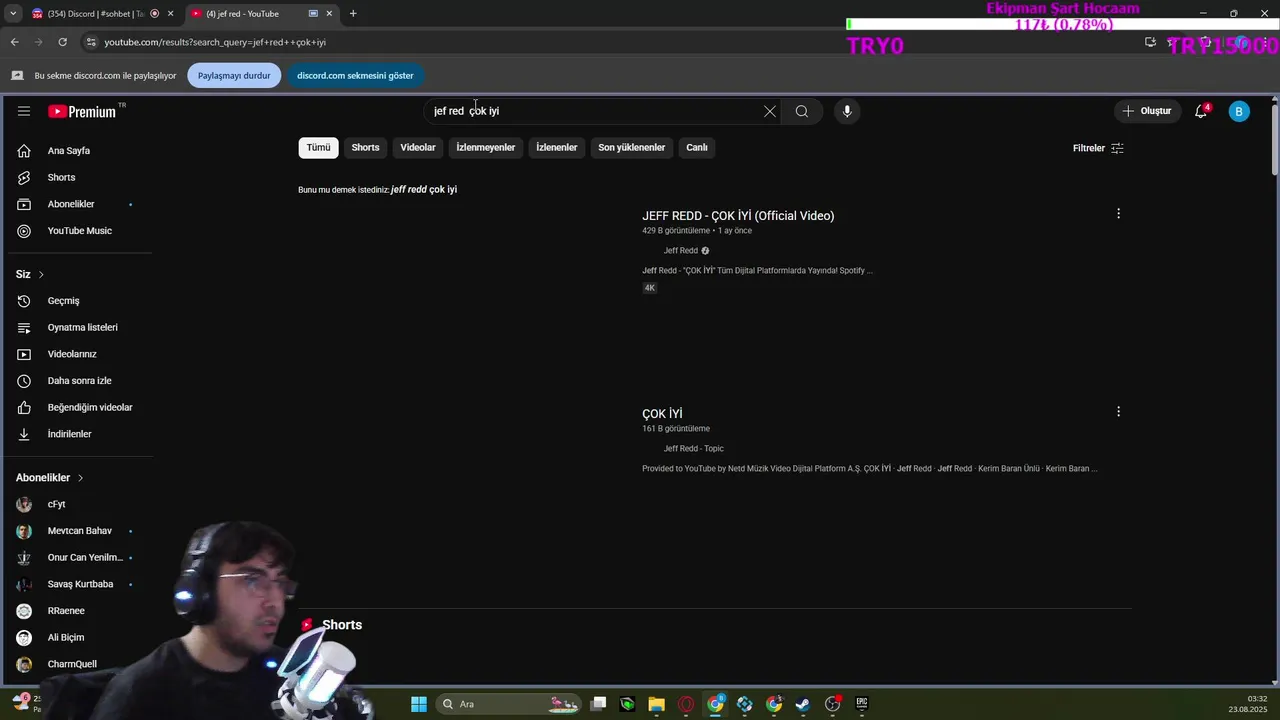This screenshot has height=720, width=1280.
Task: Click the magnifier search button
Action: 802,111
